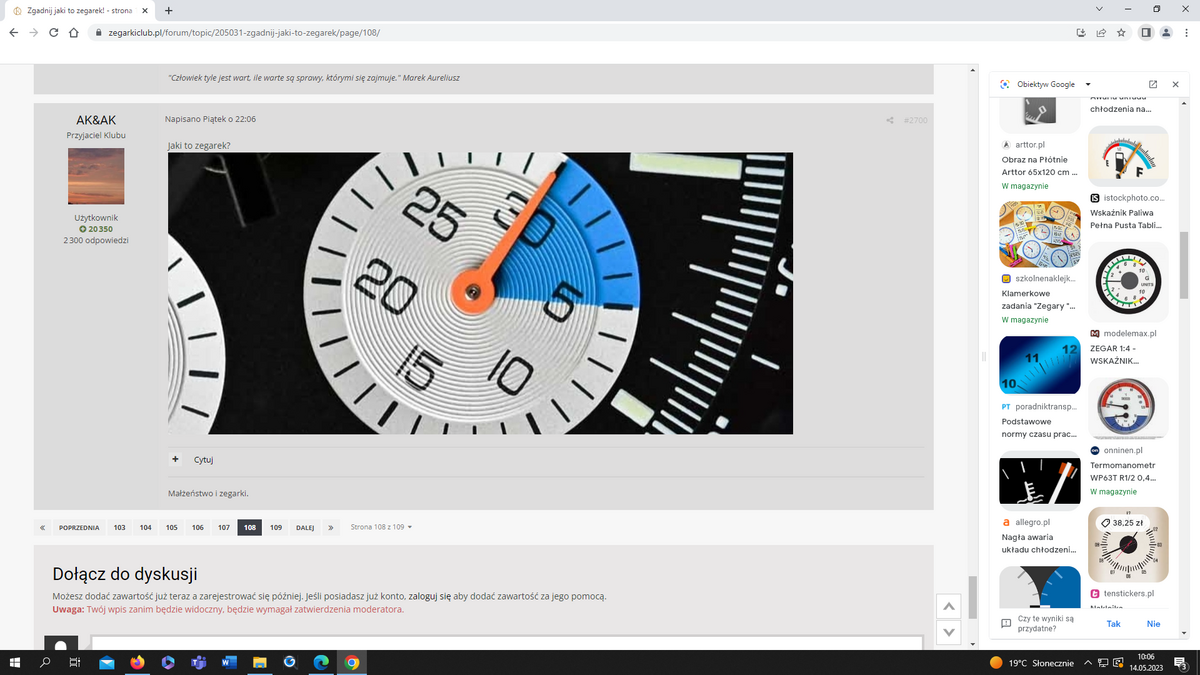
Task: Select page 109 in the pagination
Action: pyautogui.click(x=275, y=527)
